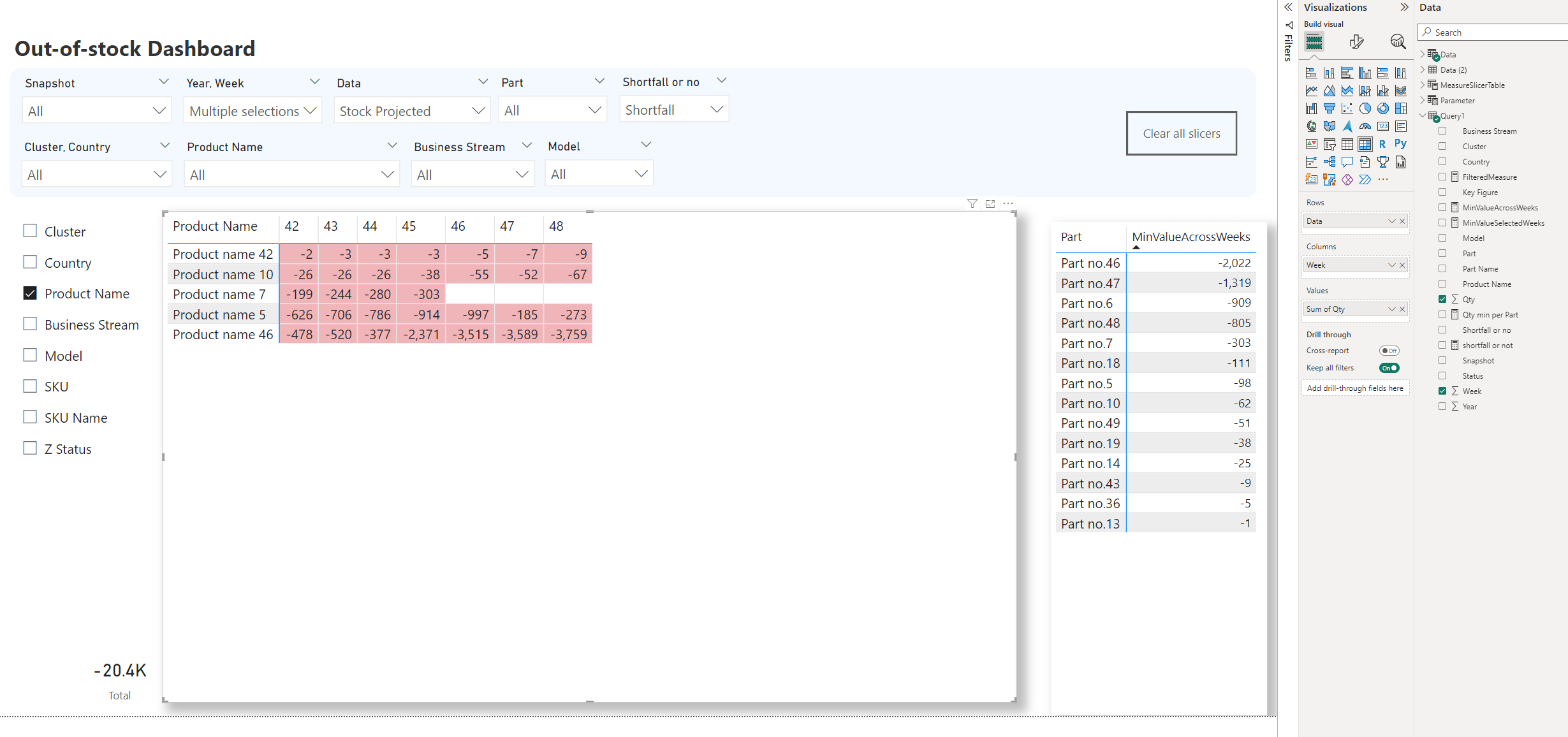Insert the Q&A visual
The width and height of the screenshot is (1568, 737).
1347,162
